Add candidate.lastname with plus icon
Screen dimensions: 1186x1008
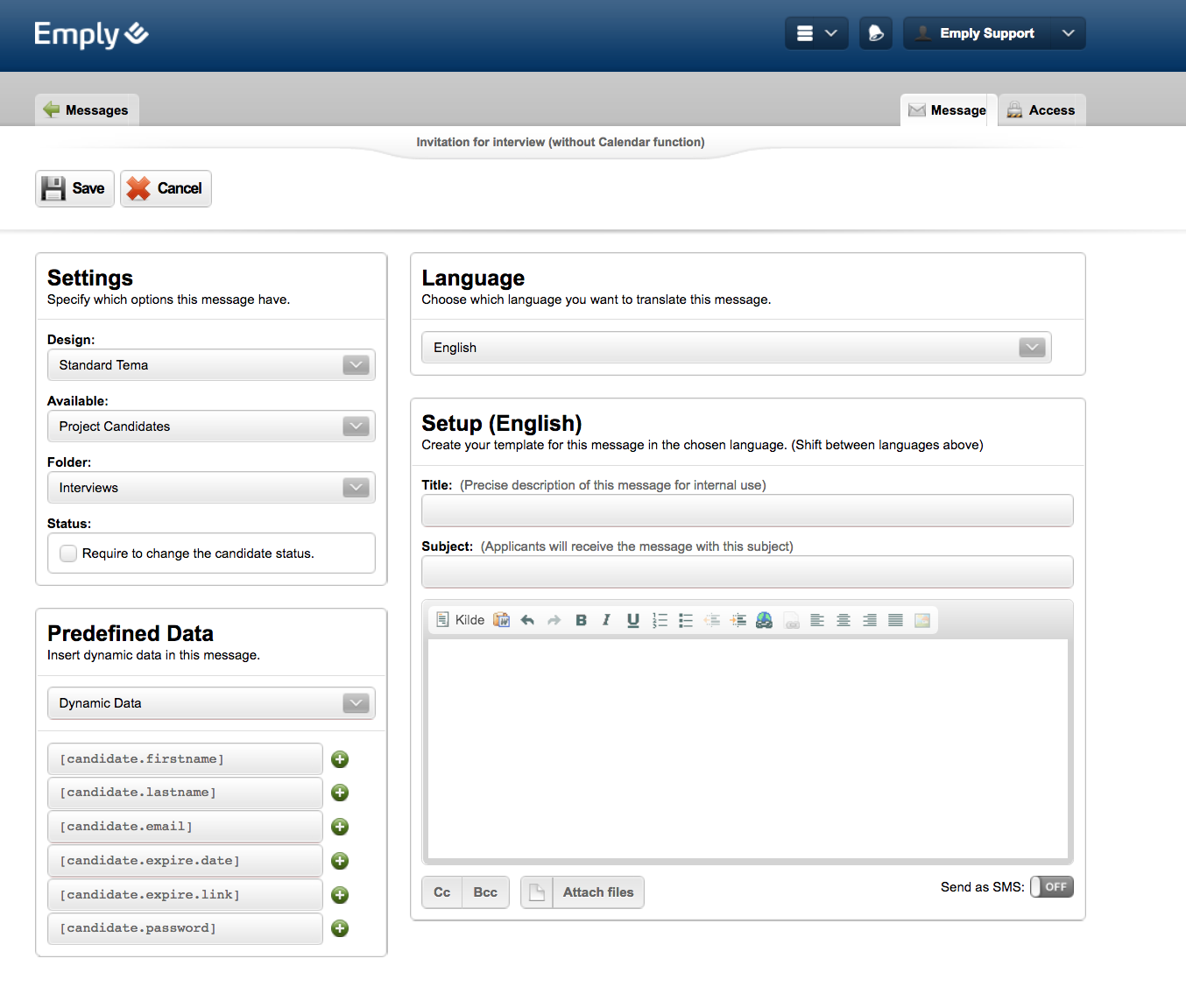340,793
